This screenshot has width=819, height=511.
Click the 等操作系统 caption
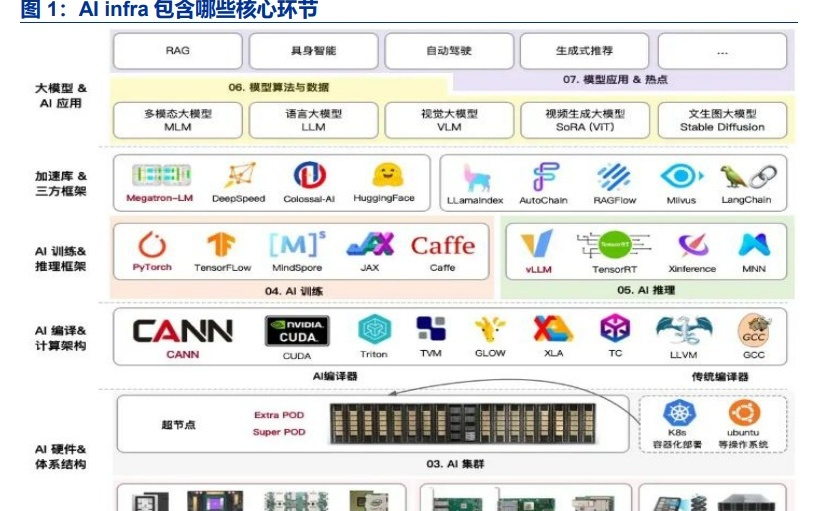click(743, 445)
